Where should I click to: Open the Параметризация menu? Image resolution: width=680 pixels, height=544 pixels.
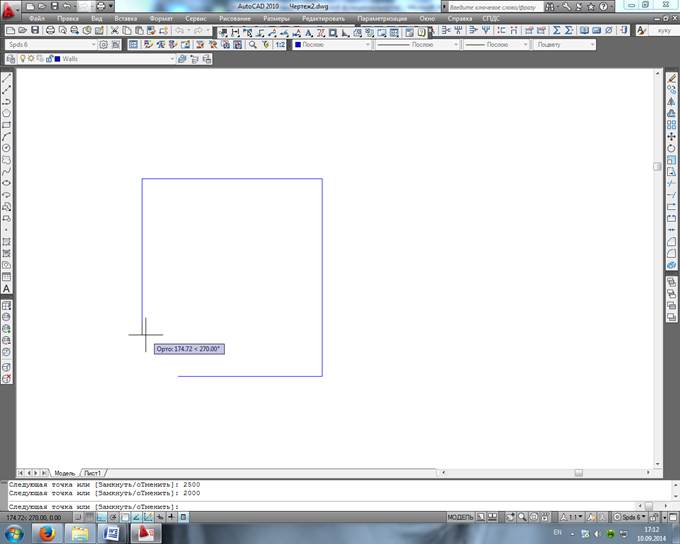(x=382, y=19)
